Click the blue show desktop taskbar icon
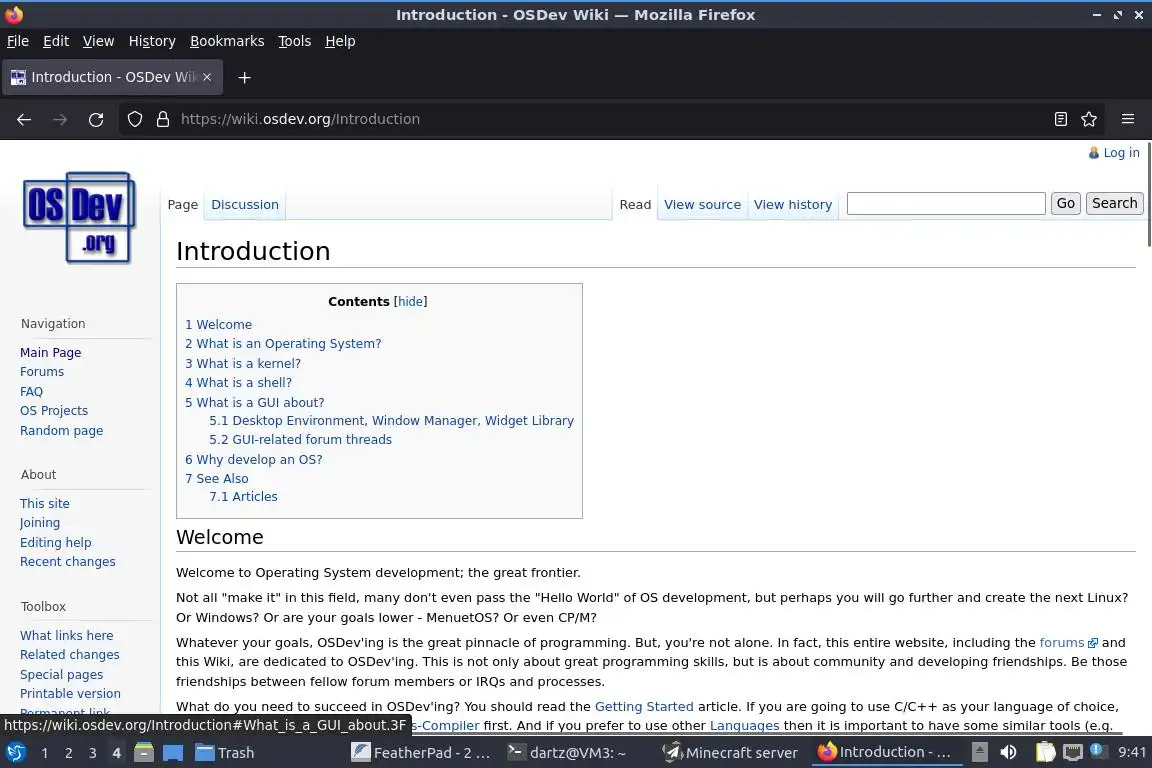The image size is (1152, 768). click(173, 753)
